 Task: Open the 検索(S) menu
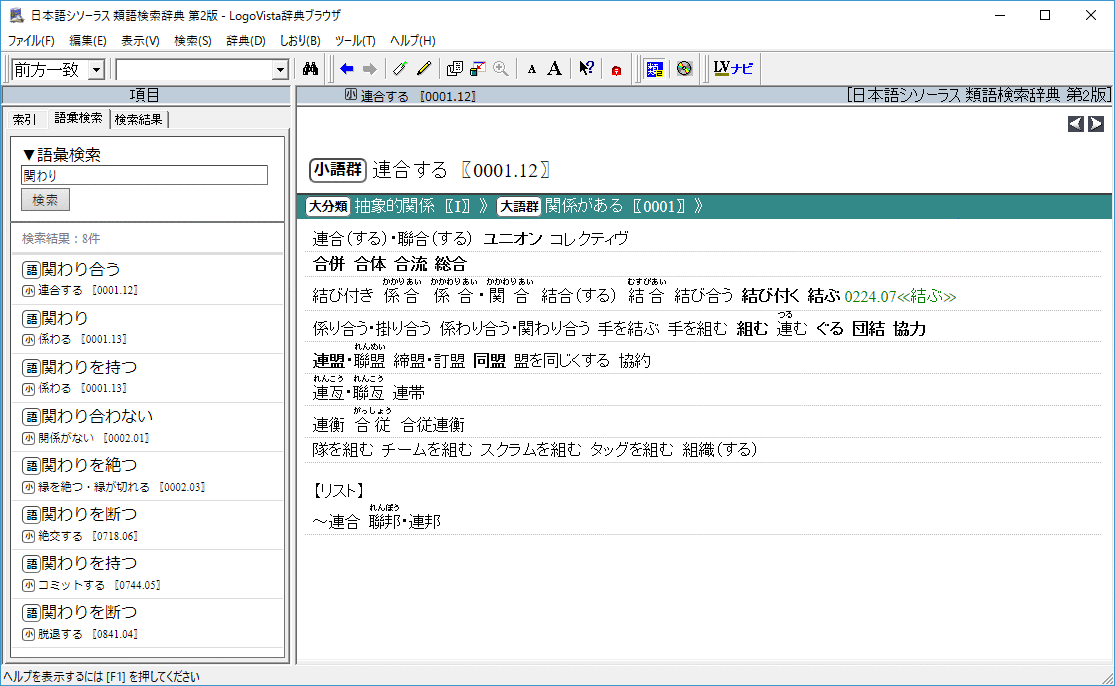tap(193, 41)
